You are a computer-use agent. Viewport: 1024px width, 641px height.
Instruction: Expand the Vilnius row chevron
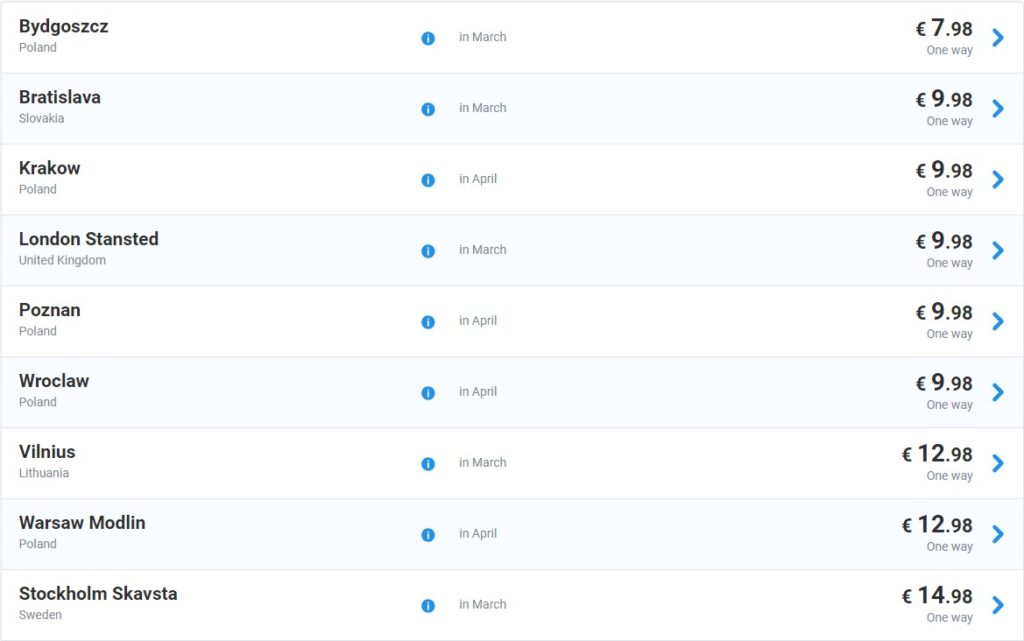click(997, 464)
